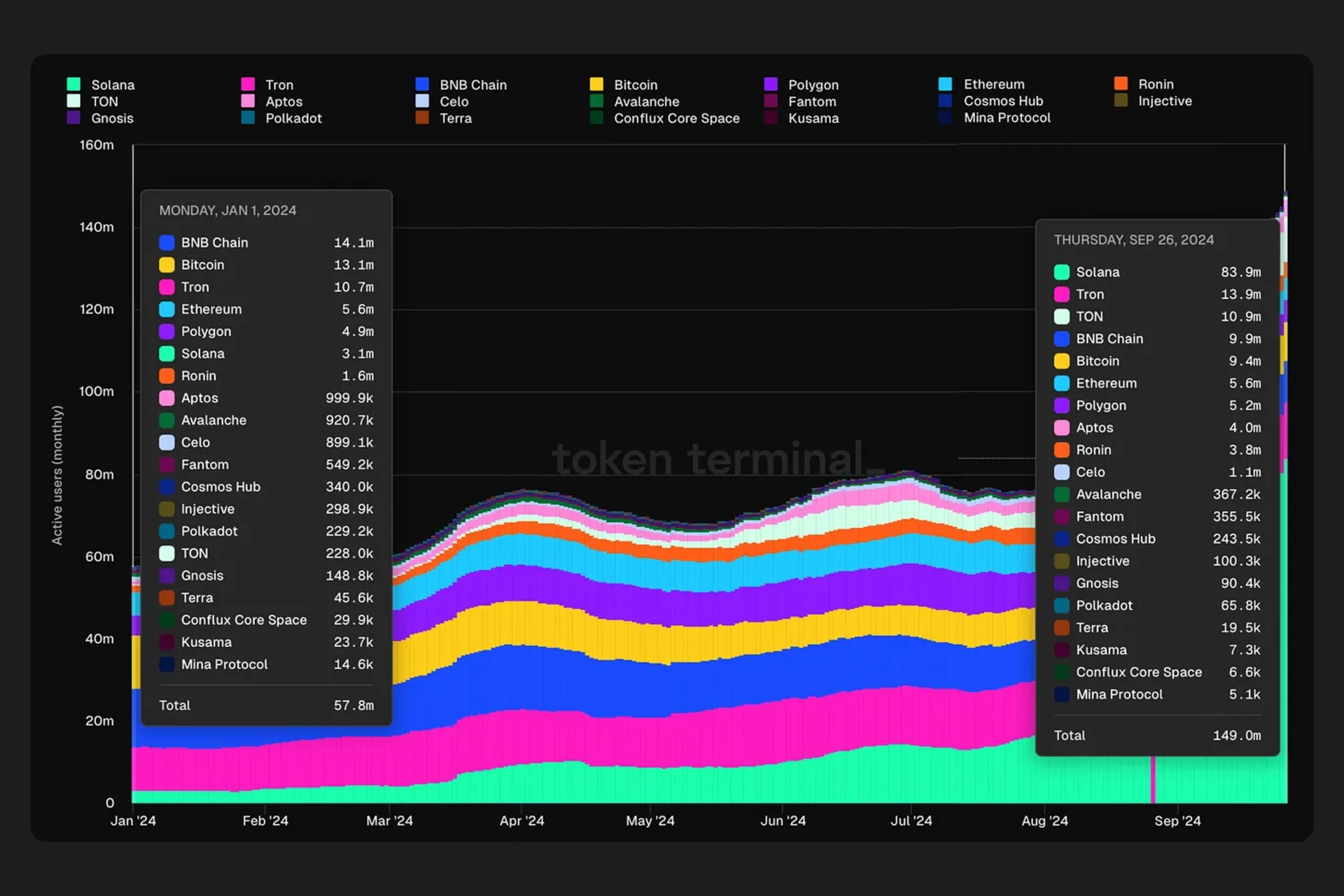This screenshot has width=1344, height=896.
Task: Click Bitcoin 13.1m value in January tooltip
Action: [x=353, y=265]
